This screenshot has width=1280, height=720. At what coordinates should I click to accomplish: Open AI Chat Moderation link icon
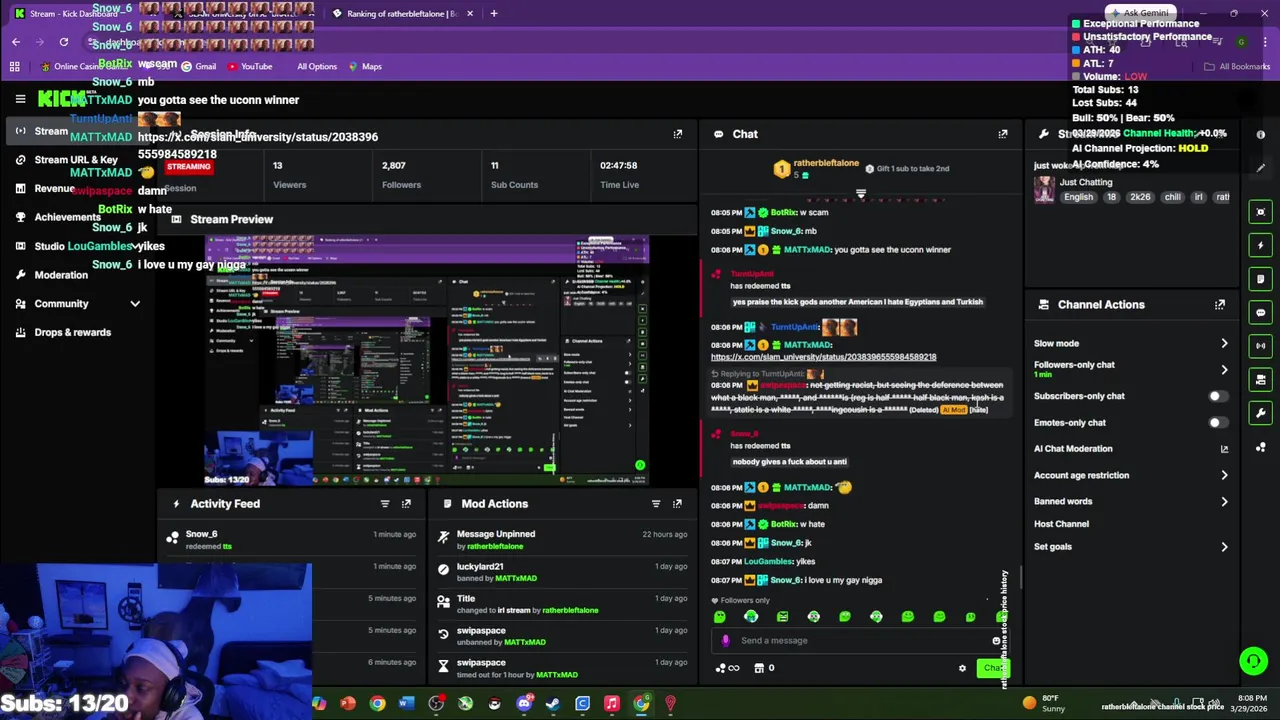pos(1224,449)
